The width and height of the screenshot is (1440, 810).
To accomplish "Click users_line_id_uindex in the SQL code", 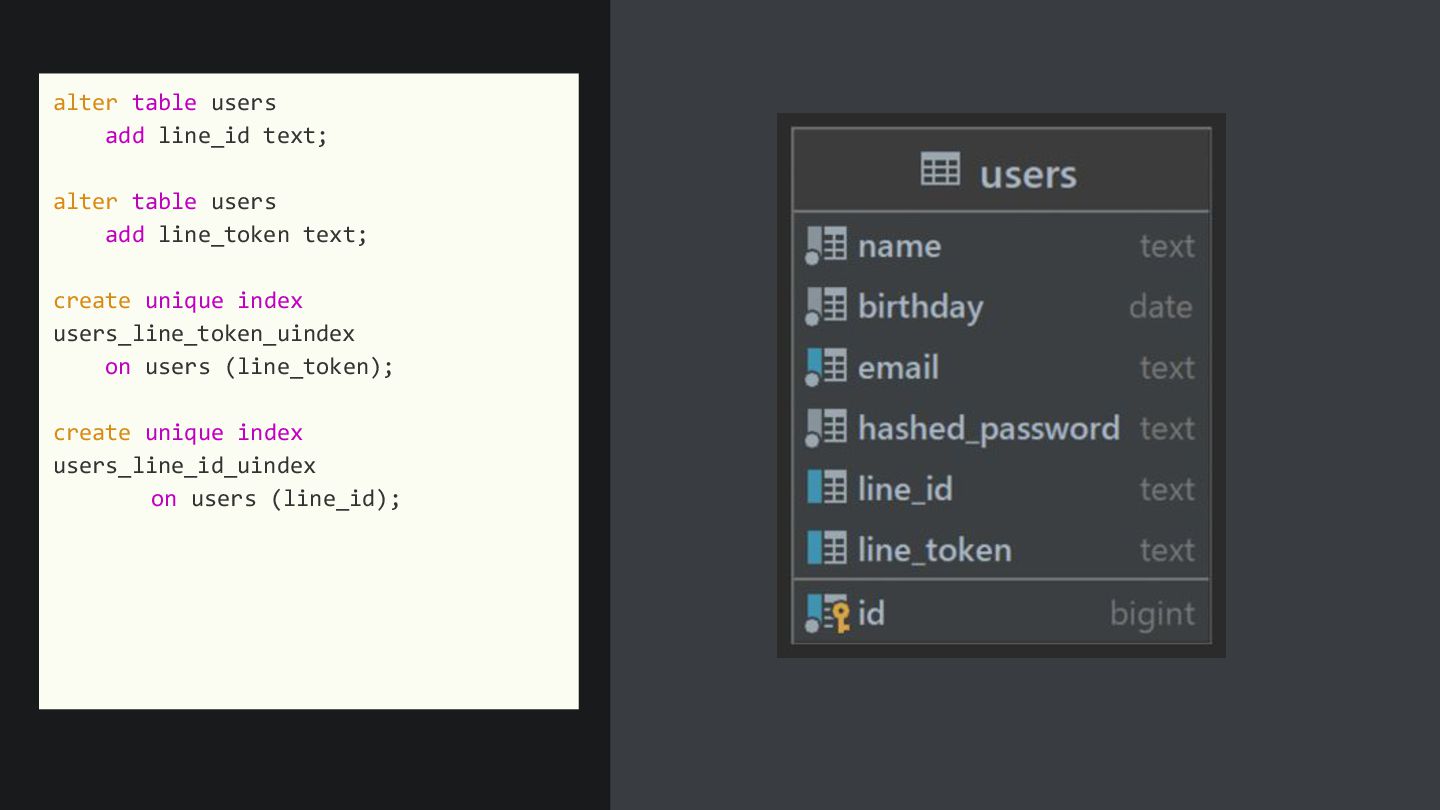I will (x=184, y=465).
